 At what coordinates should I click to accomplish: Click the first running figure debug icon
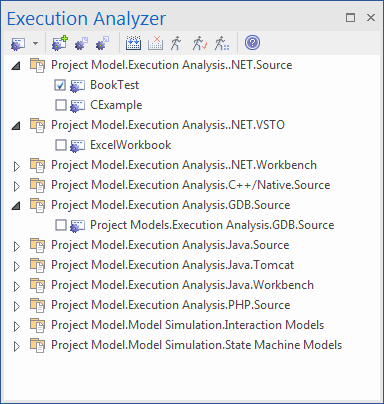pyautogui.click(x=176, y=43)
